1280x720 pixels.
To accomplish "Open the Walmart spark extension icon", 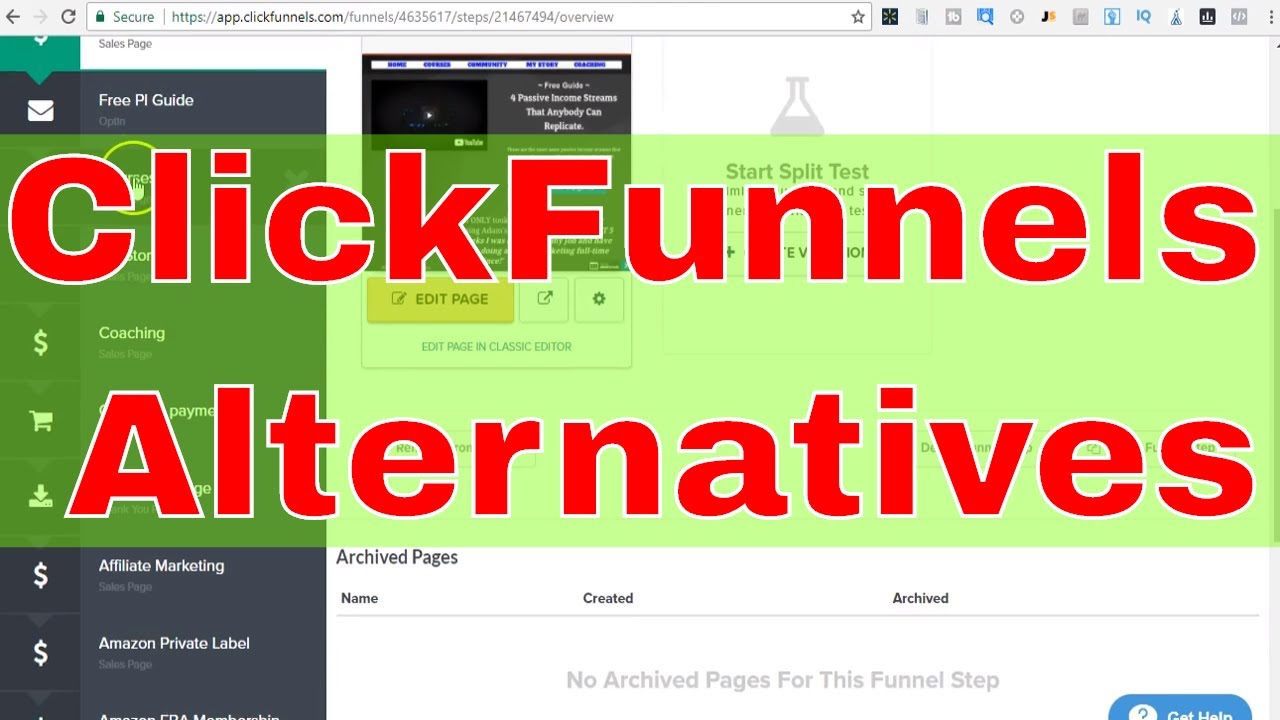I will point(890,17).
